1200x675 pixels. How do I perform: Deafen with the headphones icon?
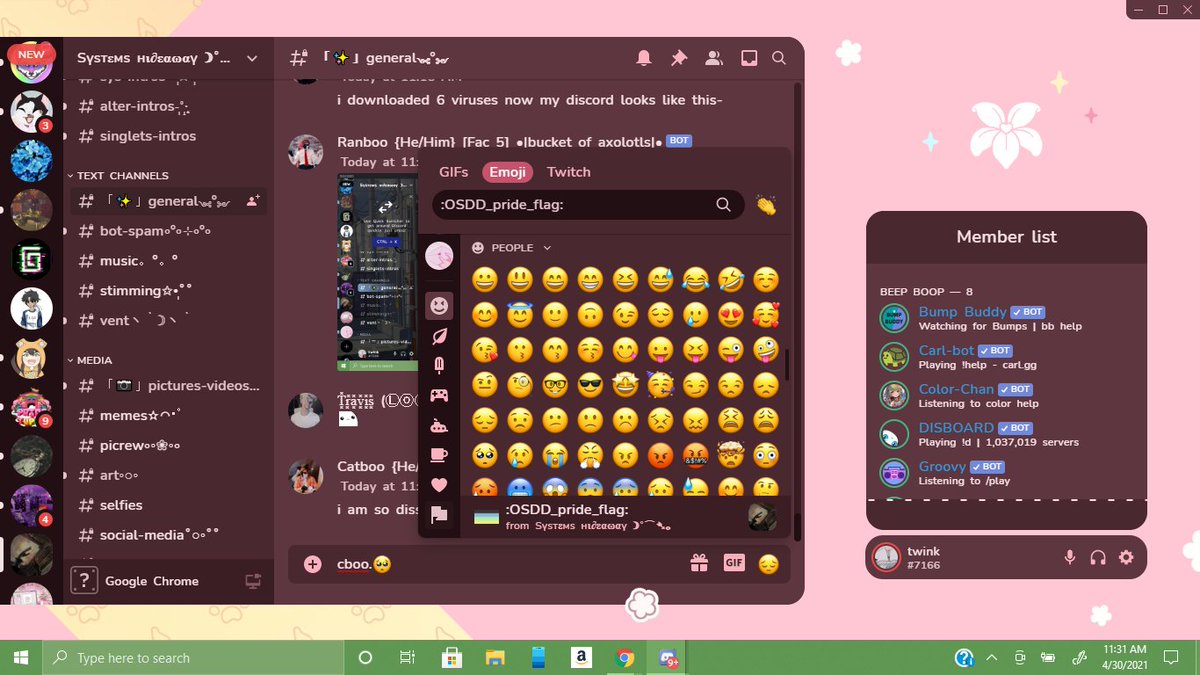[1098, 557]
